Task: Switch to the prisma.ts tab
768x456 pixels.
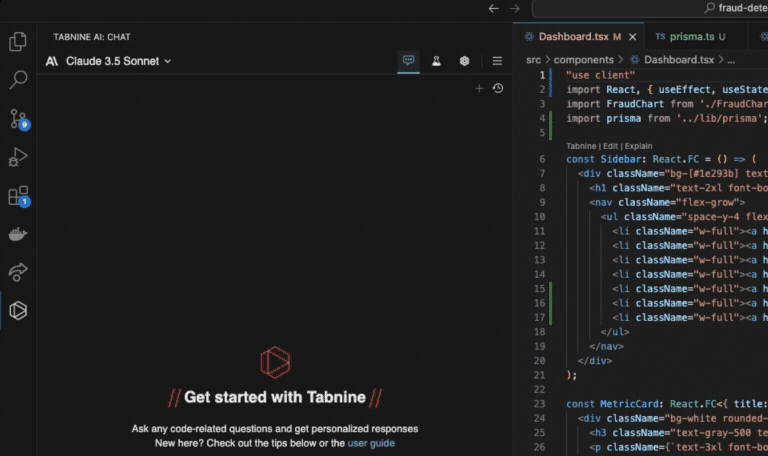Action: point(691,37)
